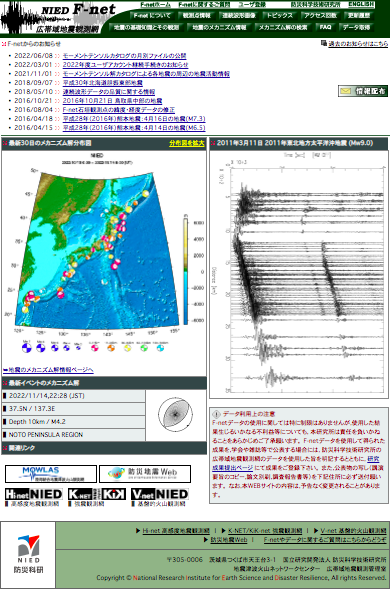Open the 2018/09/07 Hokkaido earthquake notice
The width and height of the screenshot is (391, 593).
coord(102,83)
